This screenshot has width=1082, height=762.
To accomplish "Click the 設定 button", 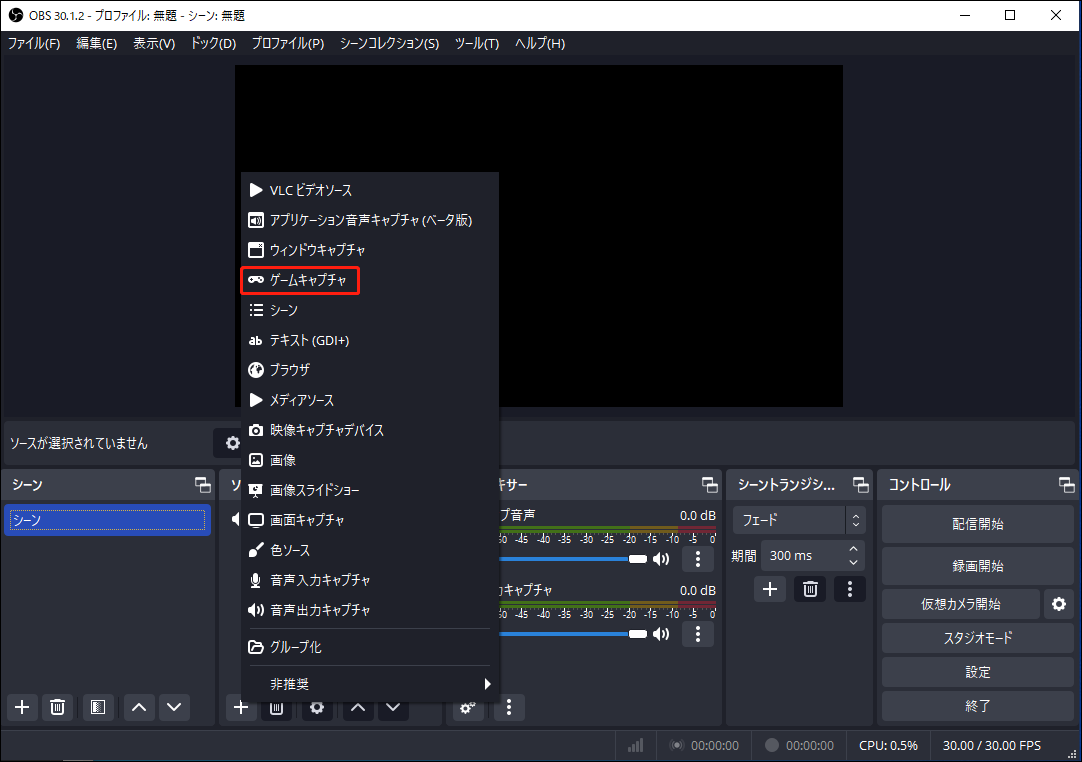I will (977, 672).
